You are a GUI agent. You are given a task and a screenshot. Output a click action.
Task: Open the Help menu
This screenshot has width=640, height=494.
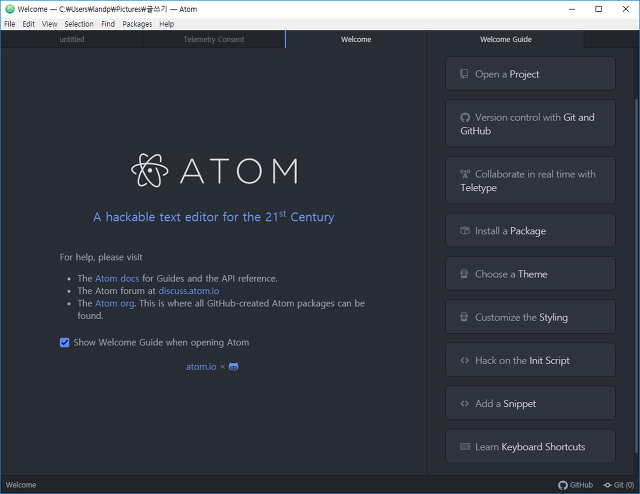click(167, 24)
